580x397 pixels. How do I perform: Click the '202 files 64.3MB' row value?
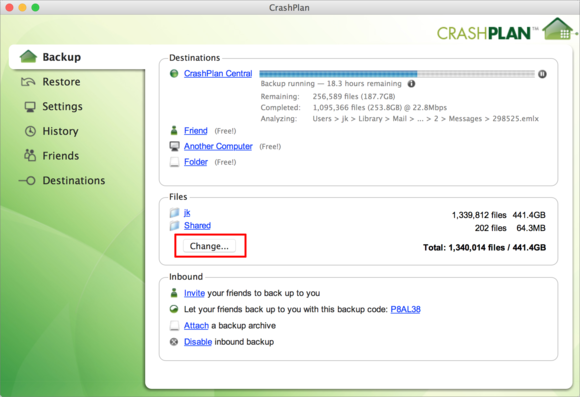(510, 228)
